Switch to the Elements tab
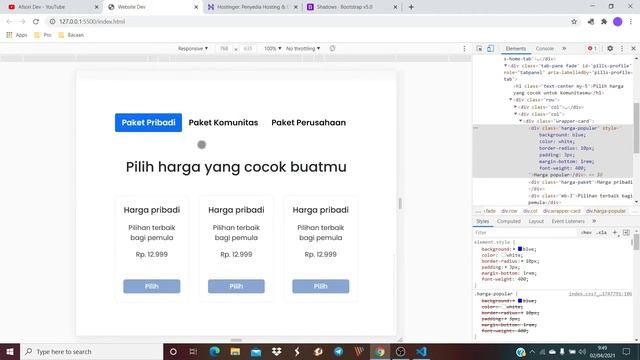The image size is (640, 360). pos(516,49)
